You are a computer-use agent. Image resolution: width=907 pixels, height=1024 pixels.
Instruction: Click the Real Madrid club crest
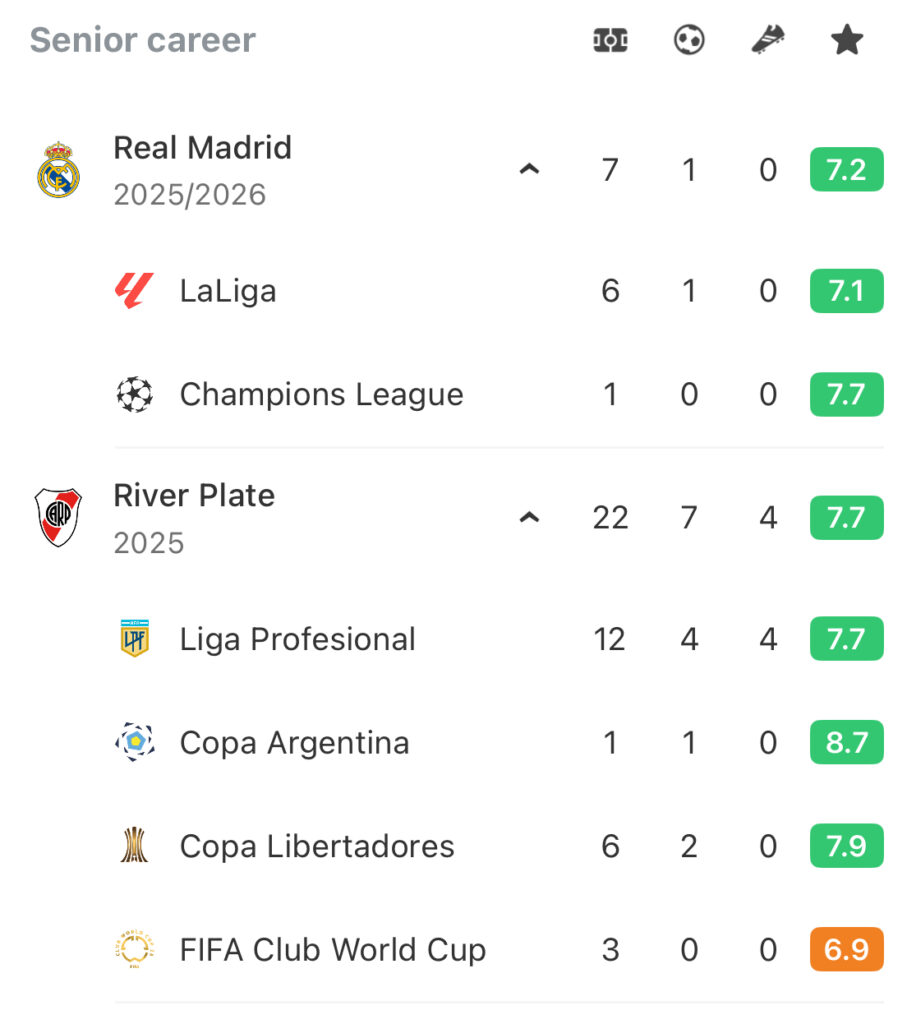(58, 170)
